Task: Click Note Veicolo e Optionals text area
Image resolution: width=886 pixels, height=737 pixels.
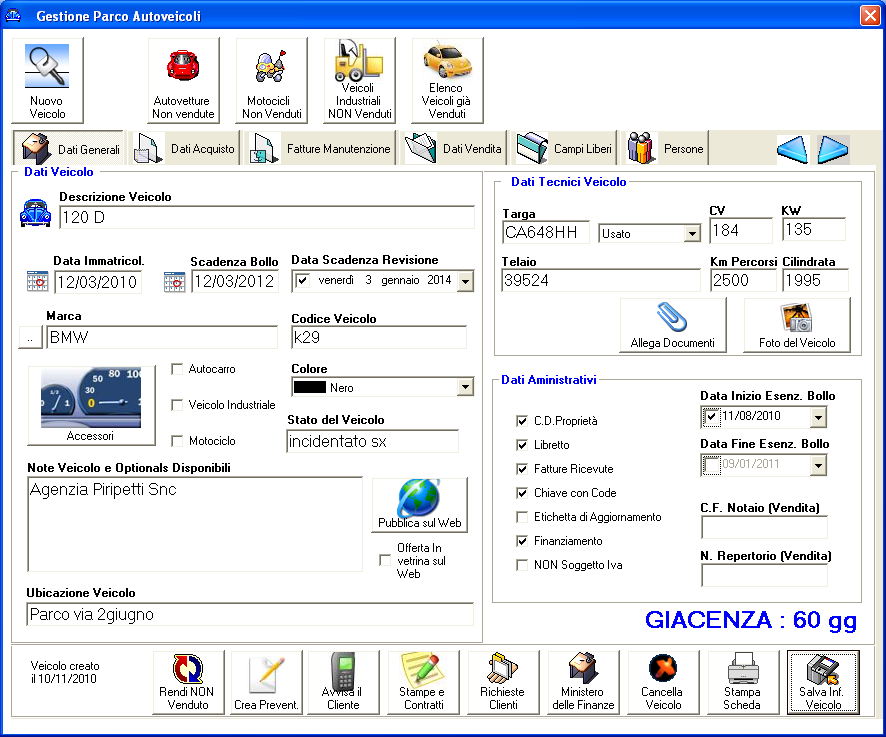Action: click(195, 524)
